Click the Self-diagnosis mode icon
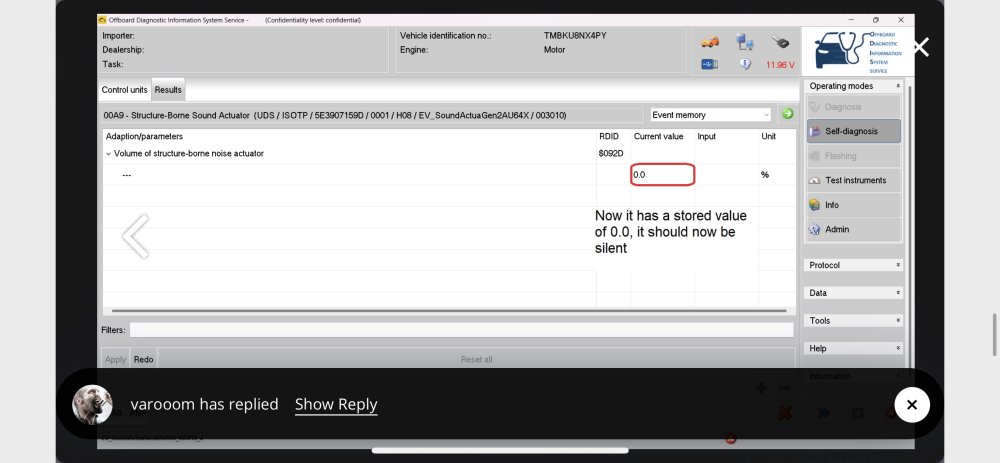The image size is (1000, 463). coord(815,131)
